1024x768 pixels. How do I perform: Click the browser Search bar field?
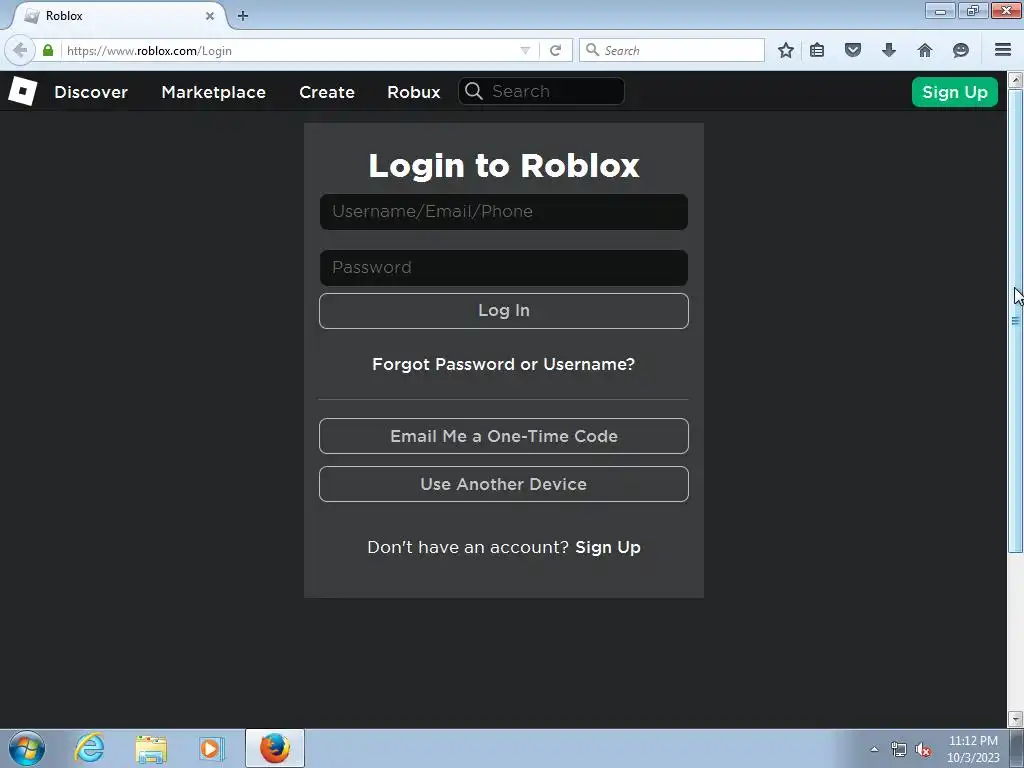click(x=672, y=50)
